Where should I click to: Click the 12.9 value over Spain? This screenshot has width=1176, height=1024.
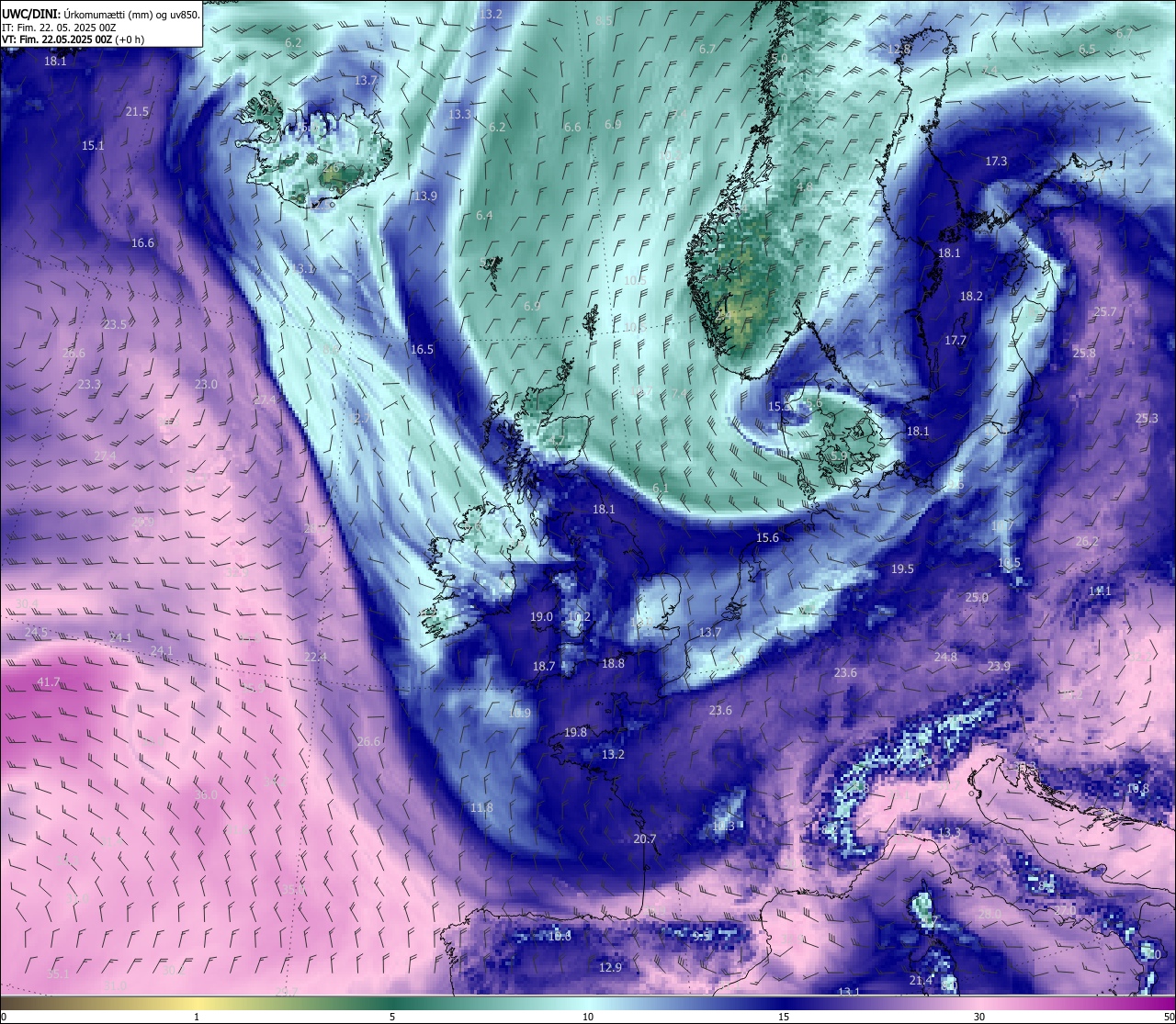coord(610,967)
